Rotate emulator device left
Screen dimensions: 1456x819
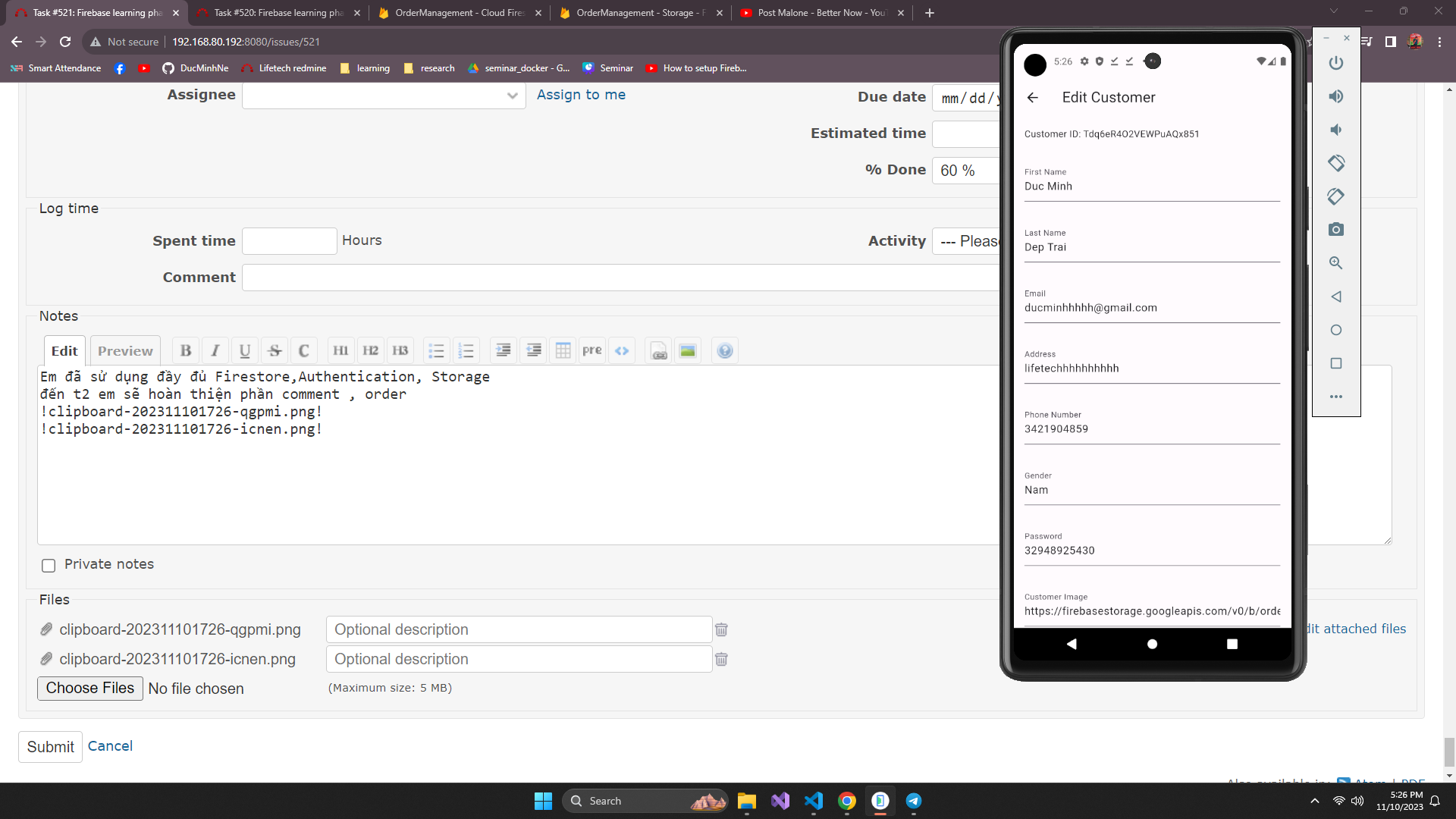point(1336,163)
